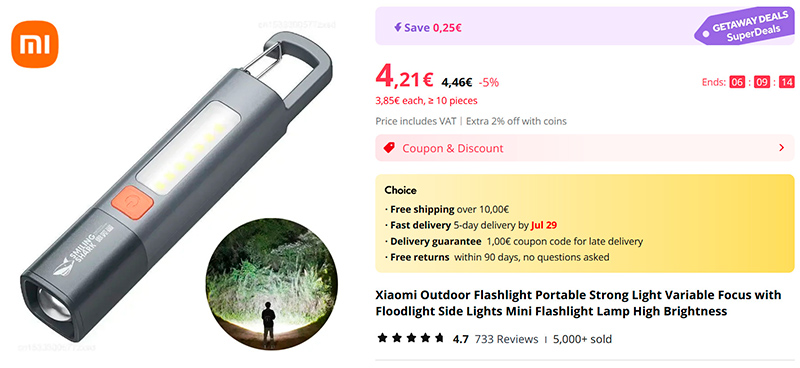Click the 3,85€ each bulk price text

click(427, 101)
